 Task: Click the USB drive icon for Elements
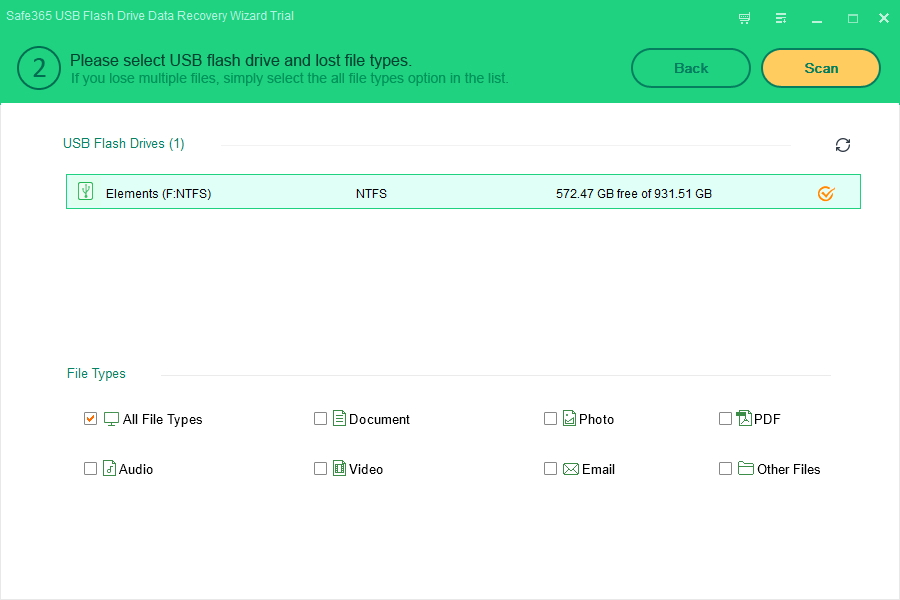point(86,191)
